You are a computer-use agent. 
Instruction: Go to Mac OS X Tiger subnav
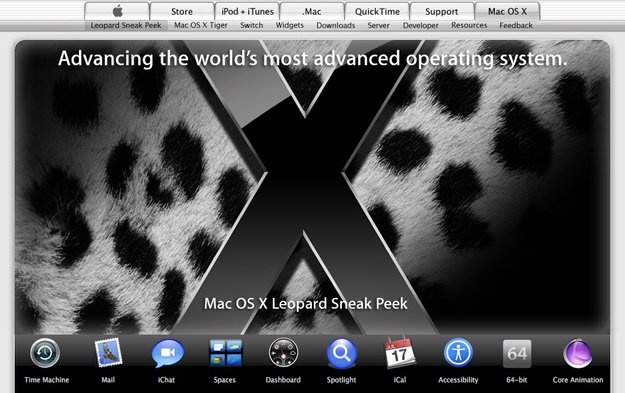pyautogui.click(x=201, y=25)
